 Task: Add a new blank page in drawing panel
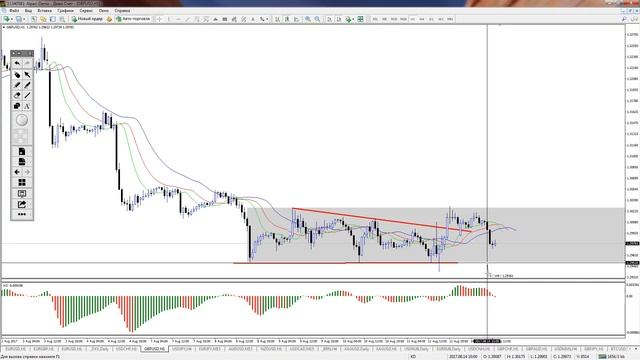22,151
